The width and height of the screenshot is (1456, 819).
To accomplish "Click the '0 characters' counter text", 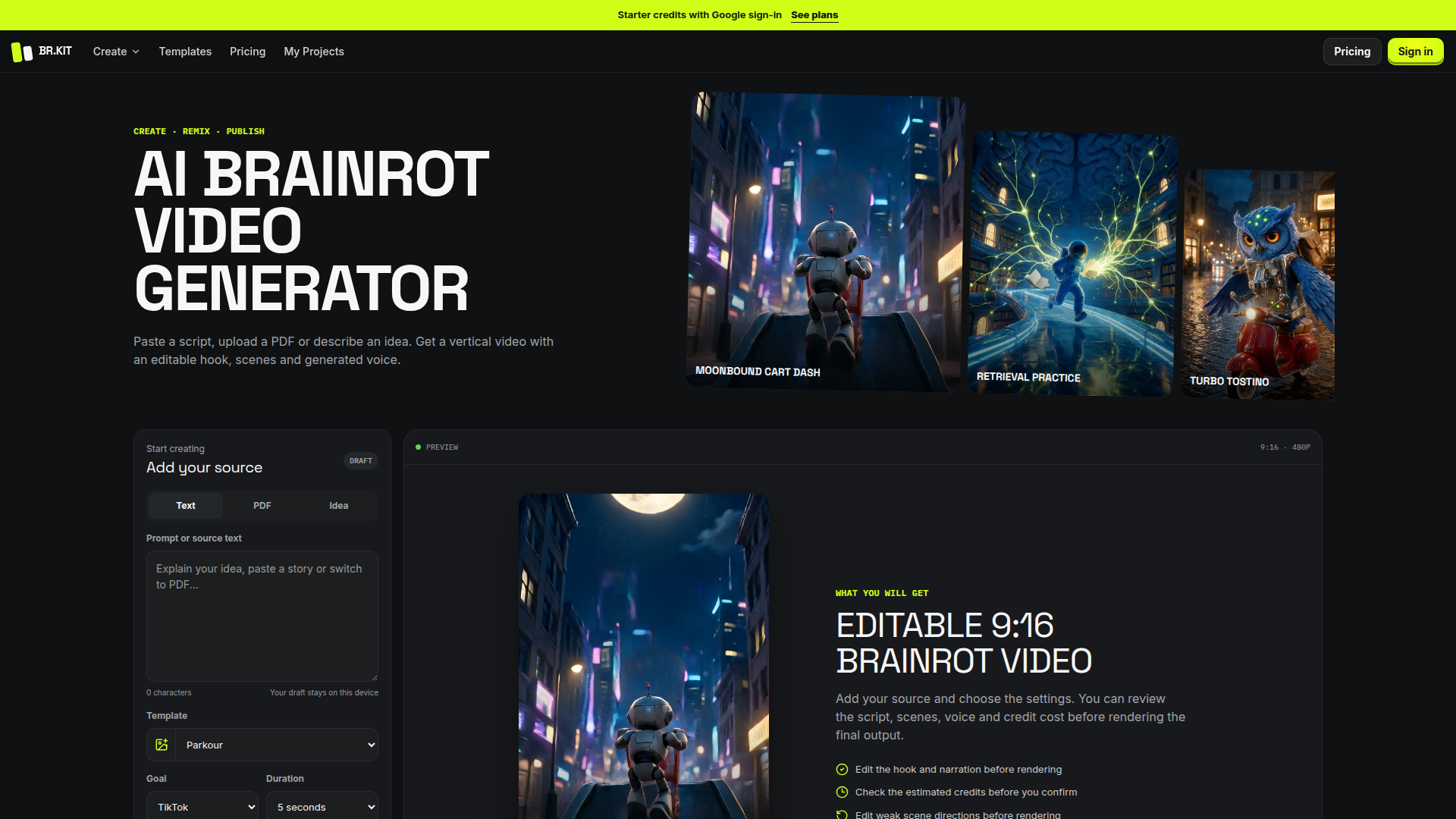I will [169, 692].
